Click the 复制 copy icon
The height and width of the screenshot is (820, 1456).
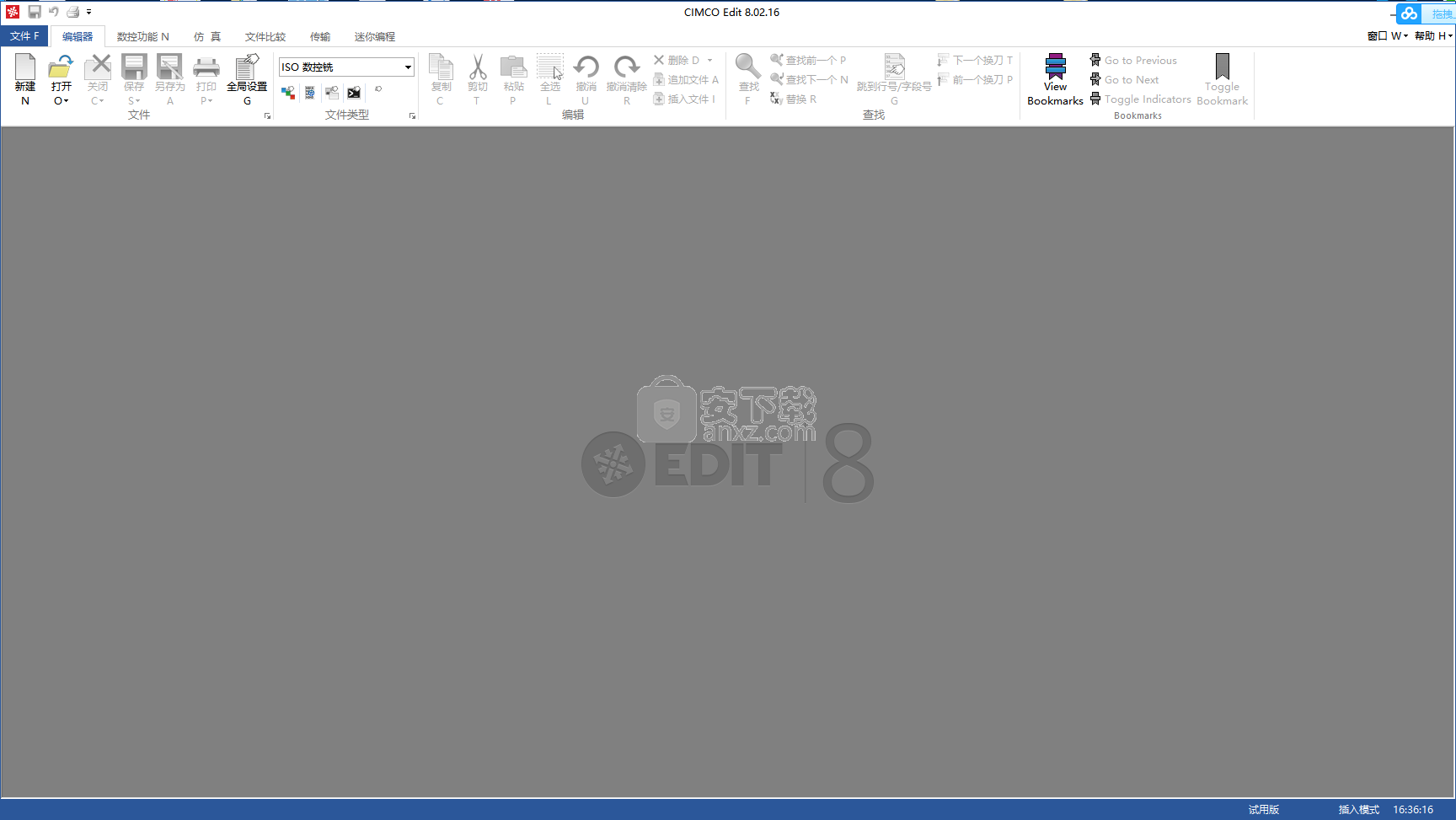tap(441, 67)
